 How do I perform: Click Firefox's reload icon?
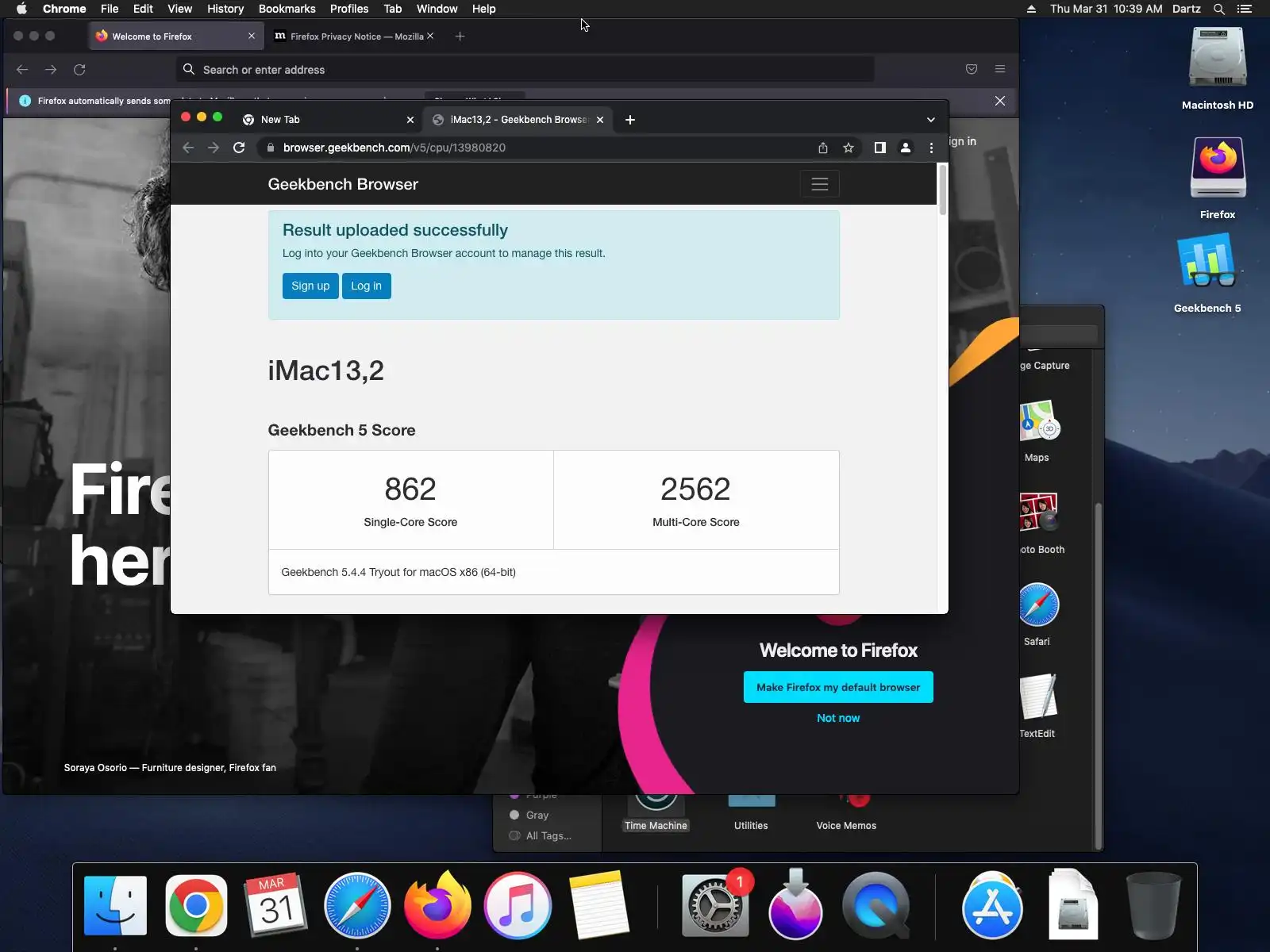[x=79, y=70]
